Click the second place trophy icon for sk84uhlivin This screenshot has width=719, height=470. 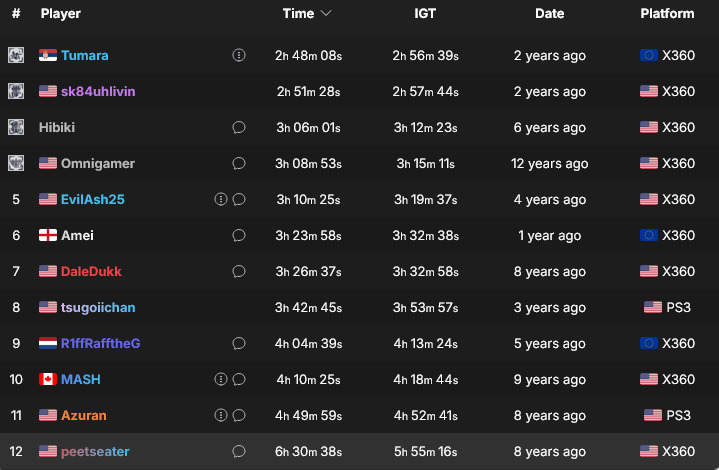point(16,91)
